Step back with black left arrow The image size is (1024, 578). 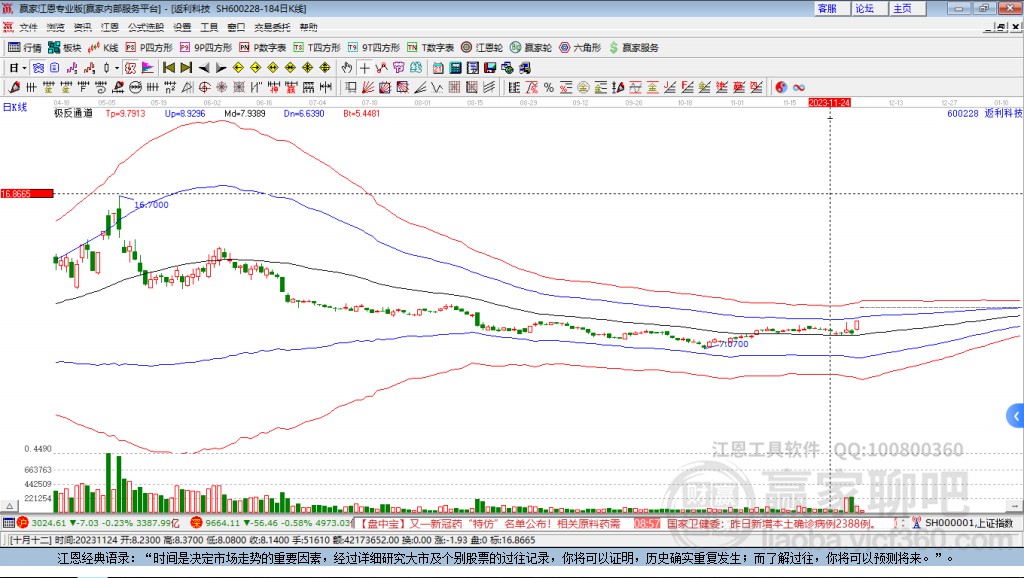[x=204, y=68]
